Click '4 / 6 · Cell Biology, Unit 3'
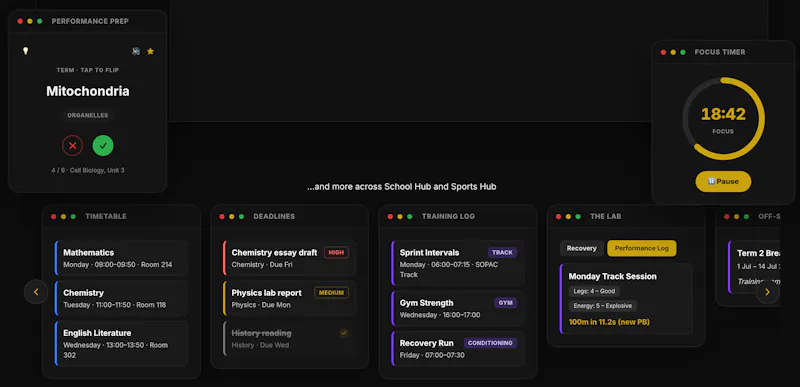The width and height of the screenshot is (800, 387). point(88,170)
